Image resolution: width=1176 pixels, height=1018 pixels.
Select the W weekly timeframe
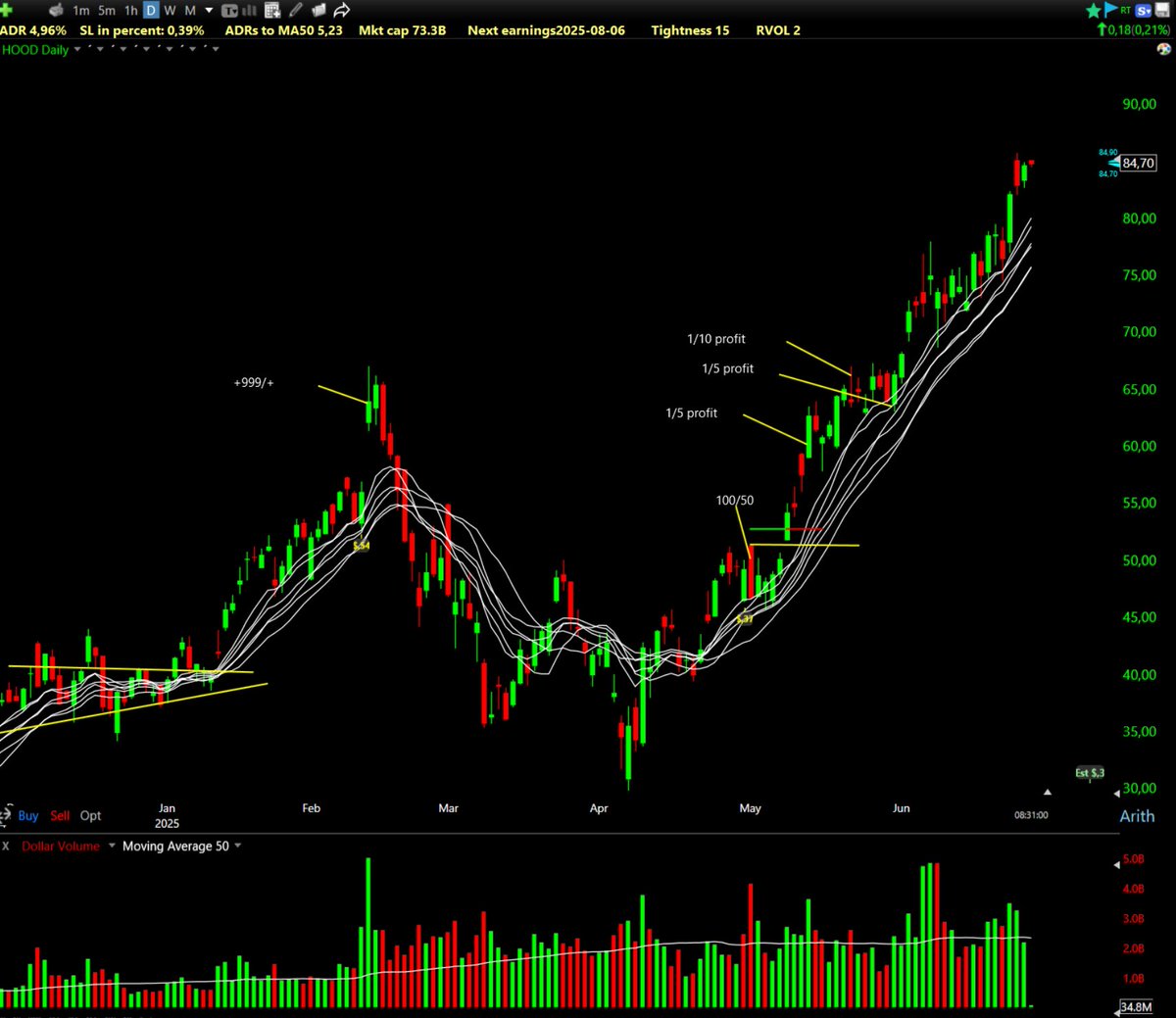pos(170,11)
